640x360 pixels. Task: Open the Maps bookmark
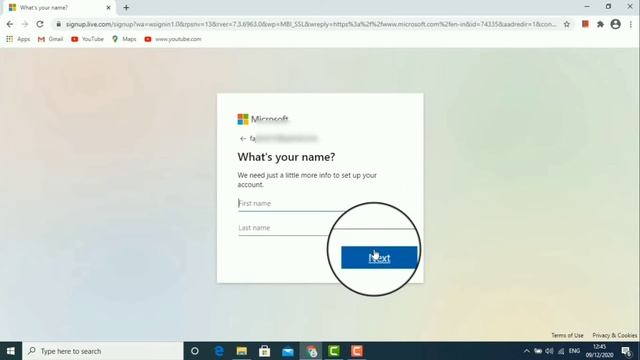(124, 39)
